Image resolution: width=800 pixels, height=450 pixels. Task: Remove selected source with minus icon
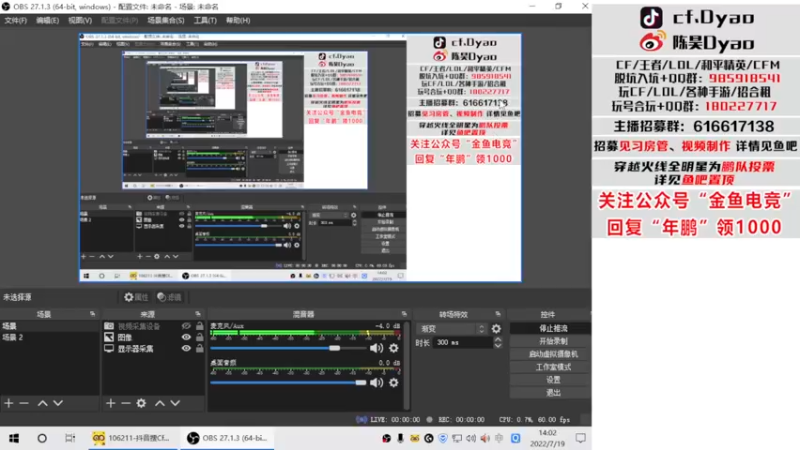(x=126, y=403)
